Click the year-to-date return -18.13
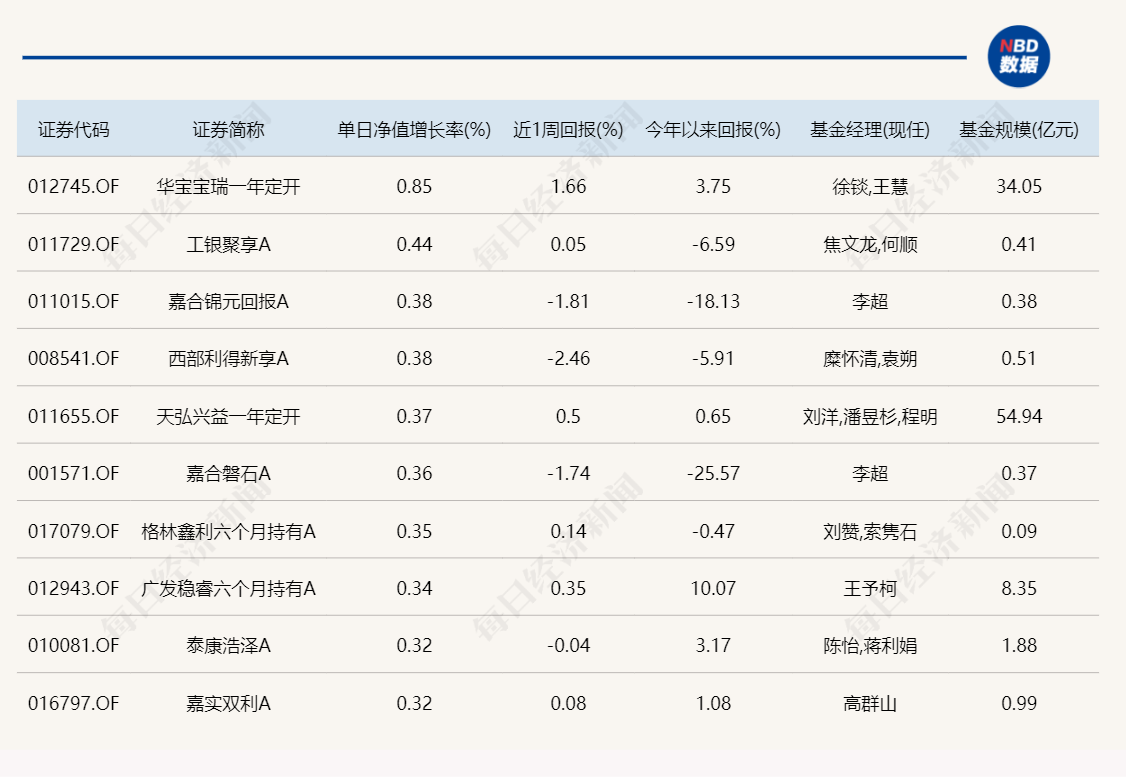The height and width of the screenshot is (777, 1126). (713, 302)
